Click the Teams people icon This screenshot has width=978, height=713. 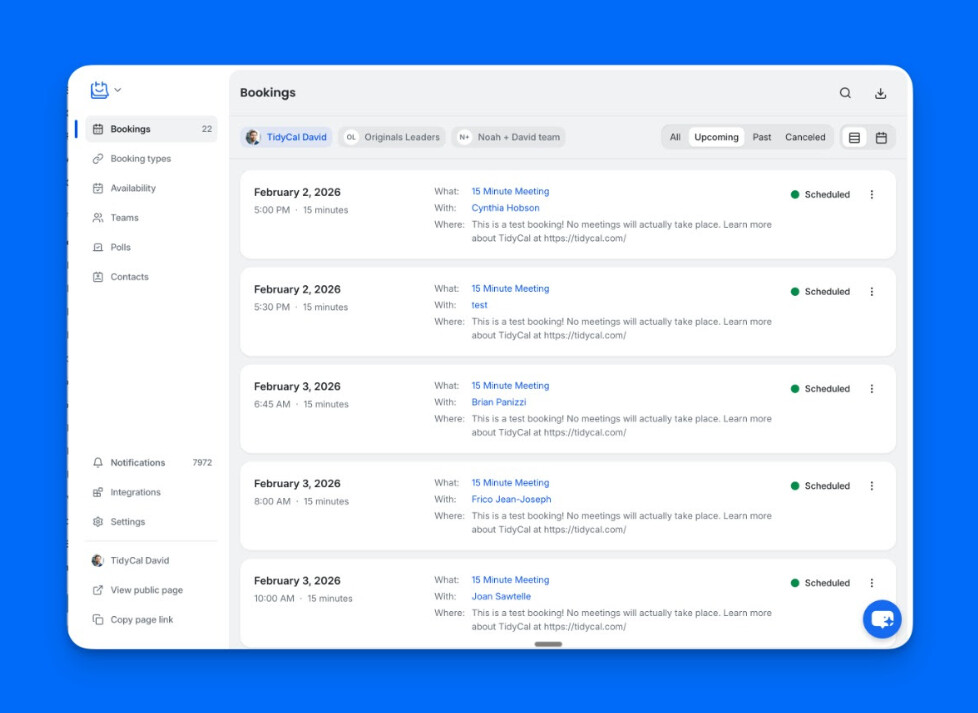pos(98,218)
